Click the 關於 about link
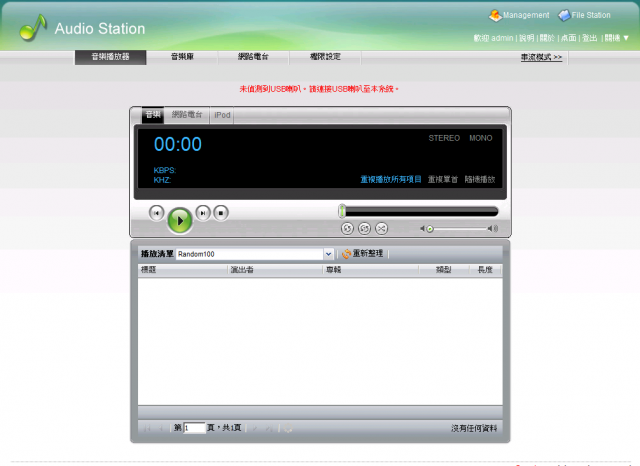This screenshot has height=466, width=640. (547, 38)
